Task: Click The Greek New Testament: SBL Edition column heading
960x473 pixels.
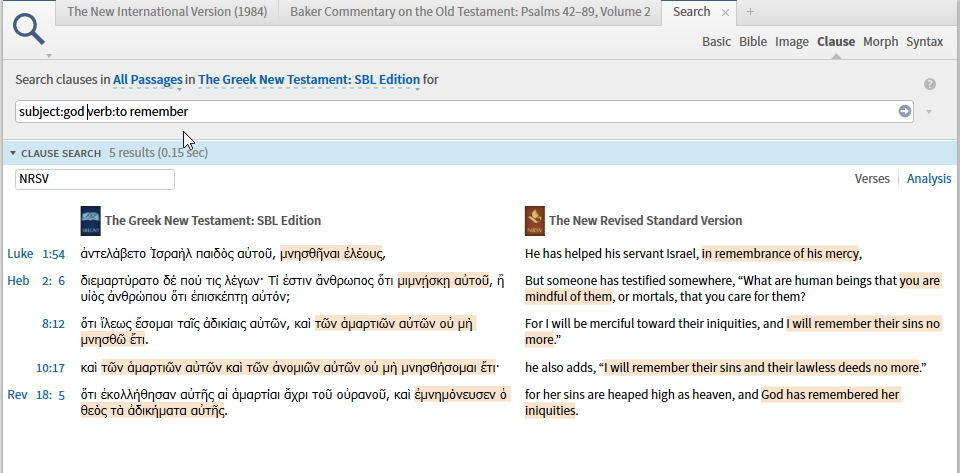Action: click(212, 221)
